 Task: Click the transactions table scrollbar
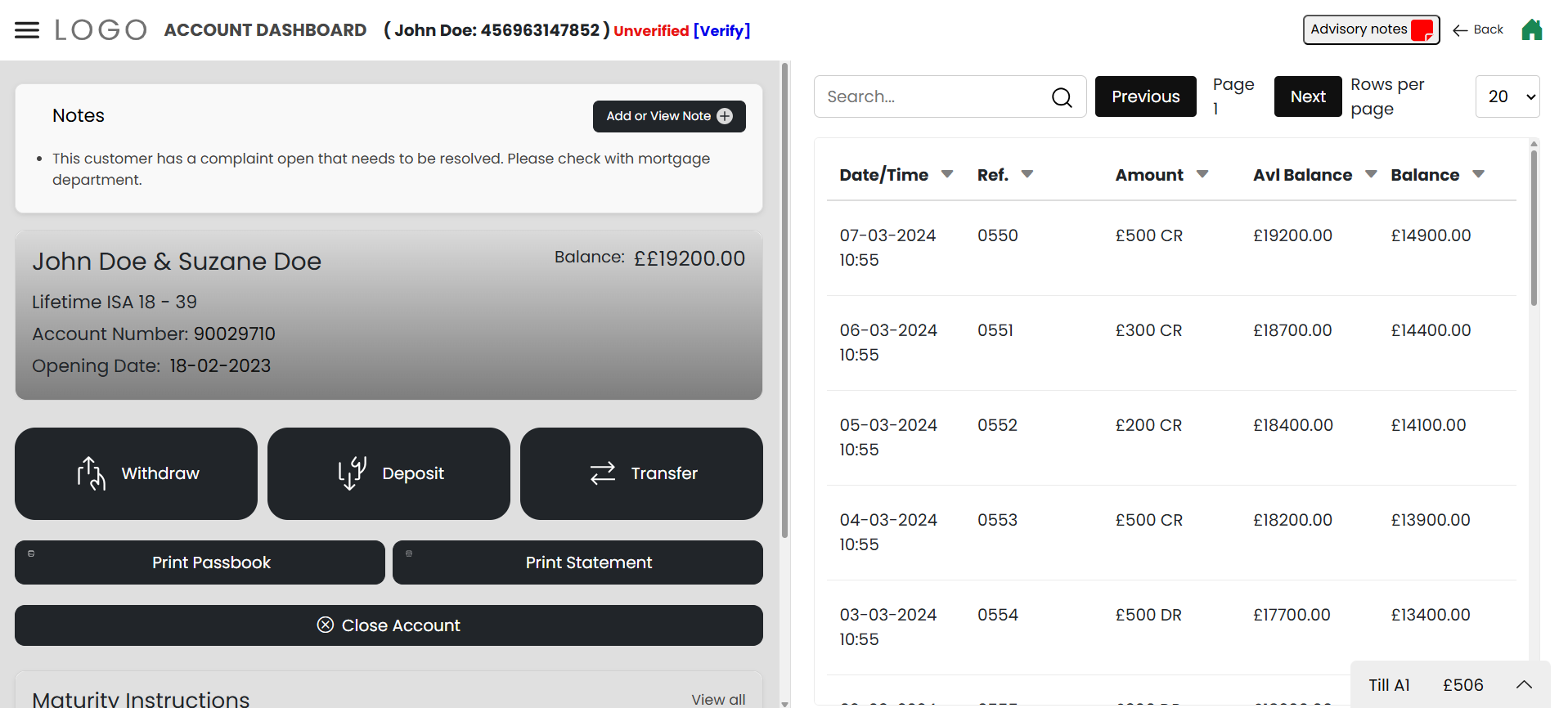(x=1534, y=229)
